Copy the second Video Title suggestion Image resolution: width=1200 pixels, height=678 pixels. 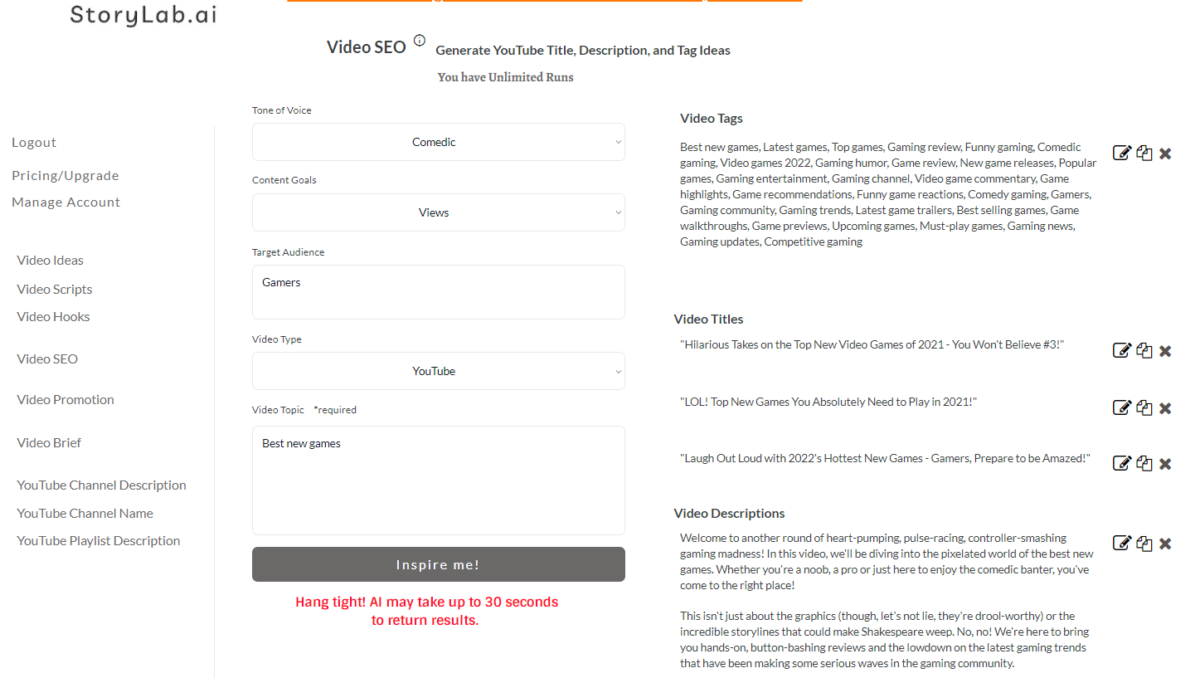coord(1144,407)
